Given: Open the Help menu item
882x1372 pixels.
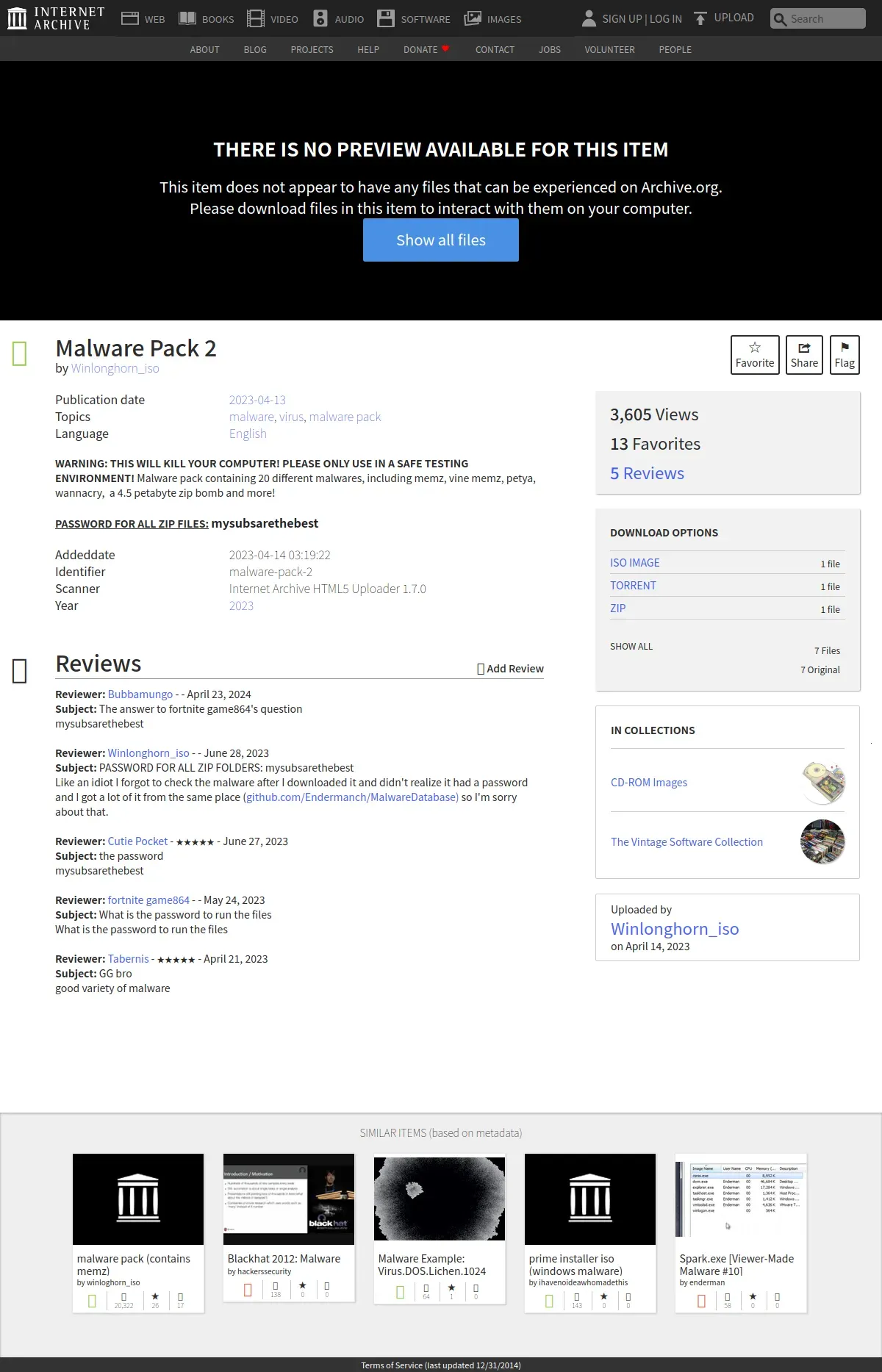Looking at the screenshot, I should pos(368,49).
